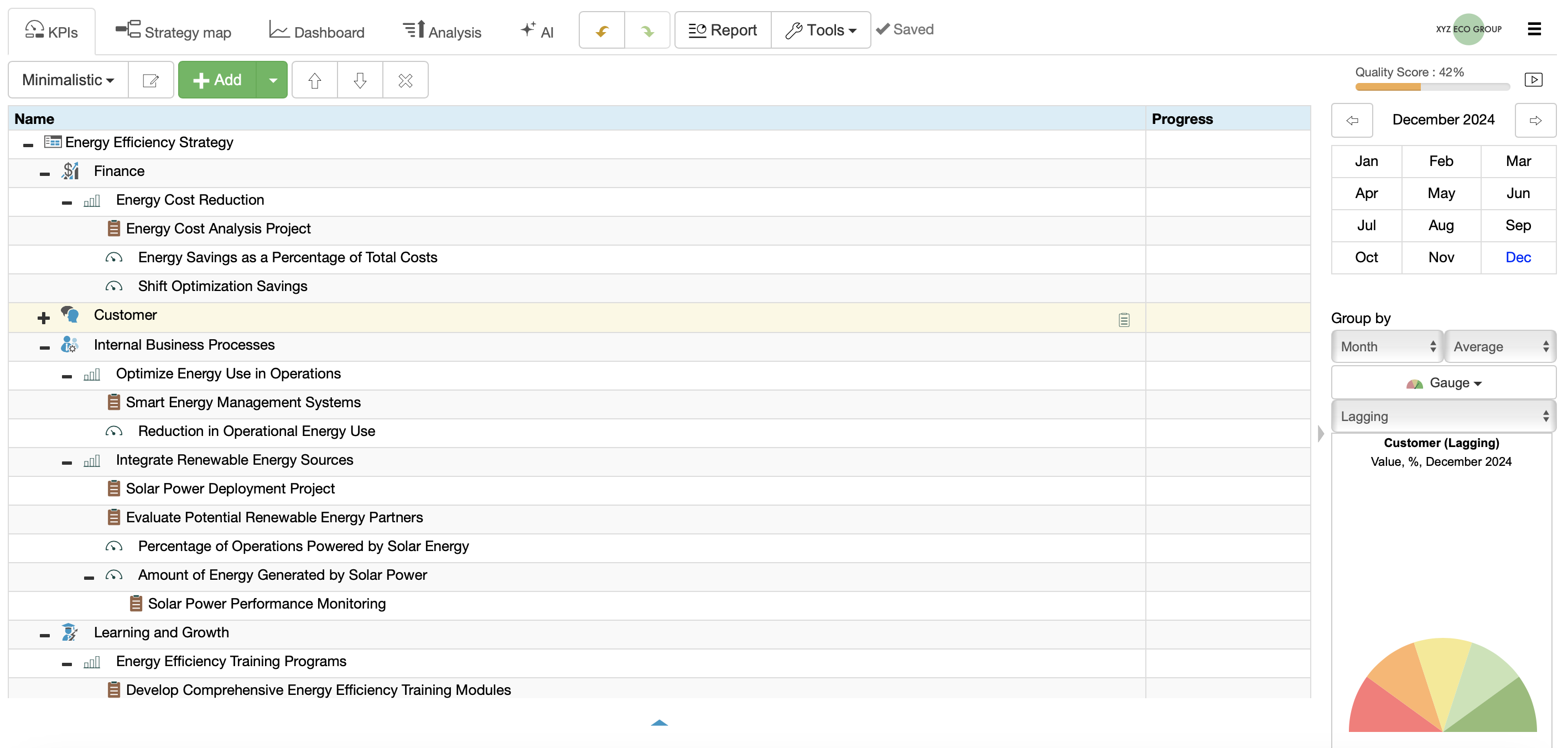Click the move up arrow icon

pos(314,80)
